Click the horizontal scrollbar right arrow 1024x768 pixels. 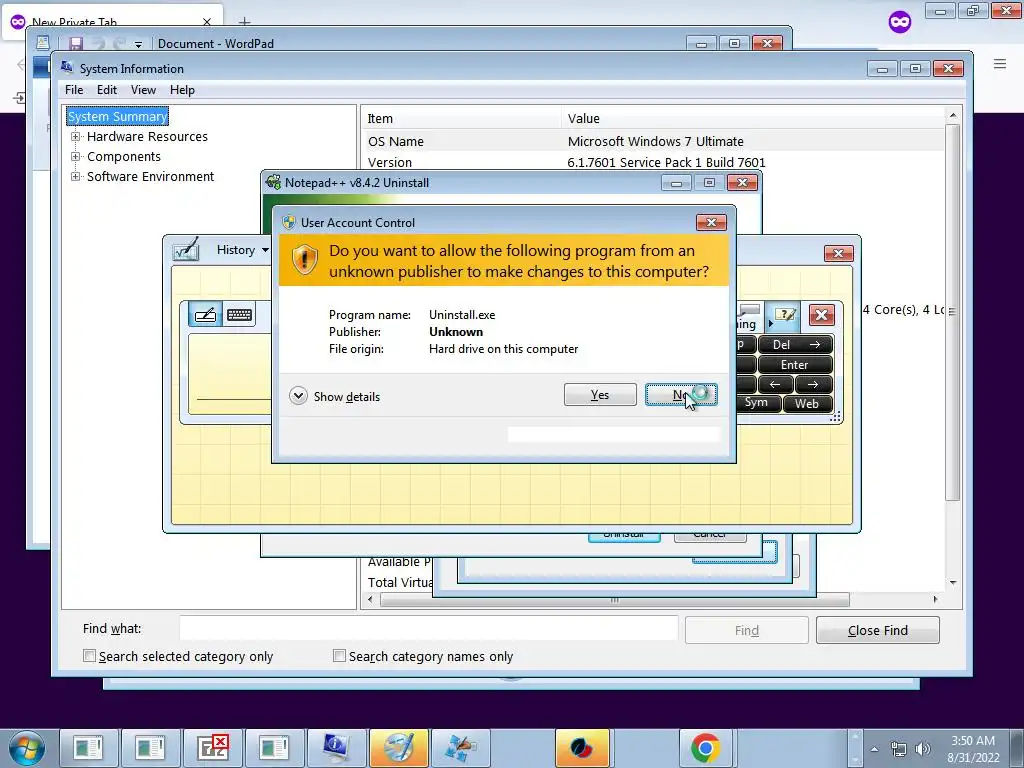(935, 599)
